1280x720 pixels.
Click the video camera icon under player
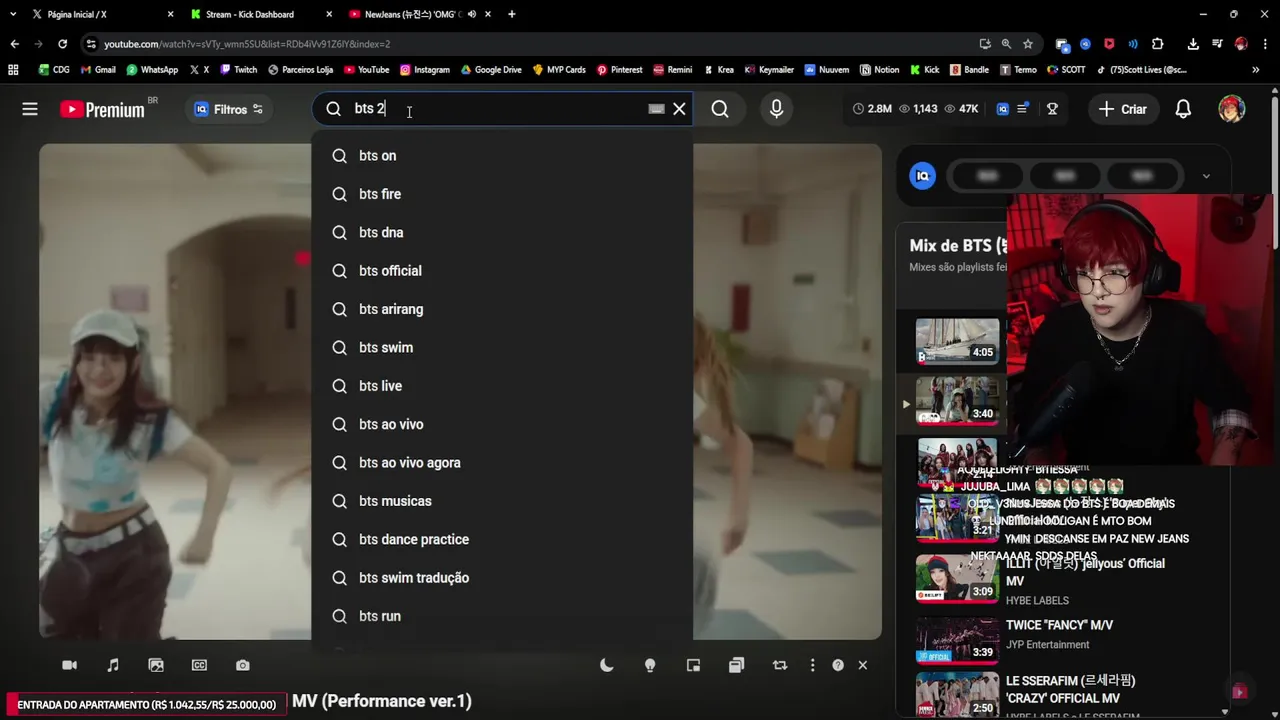69,665
